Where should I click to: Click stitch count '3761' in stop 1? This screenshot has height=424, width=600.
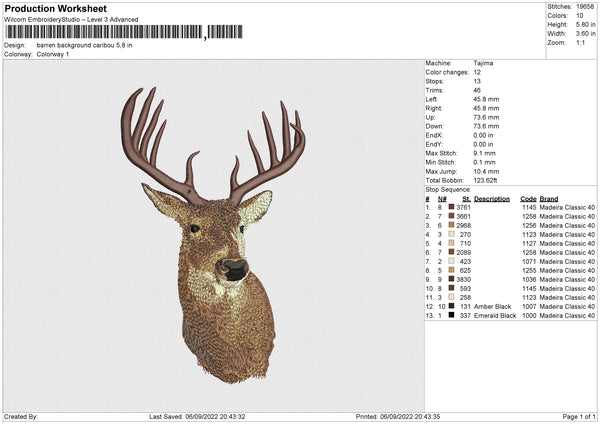click(463, 207)
